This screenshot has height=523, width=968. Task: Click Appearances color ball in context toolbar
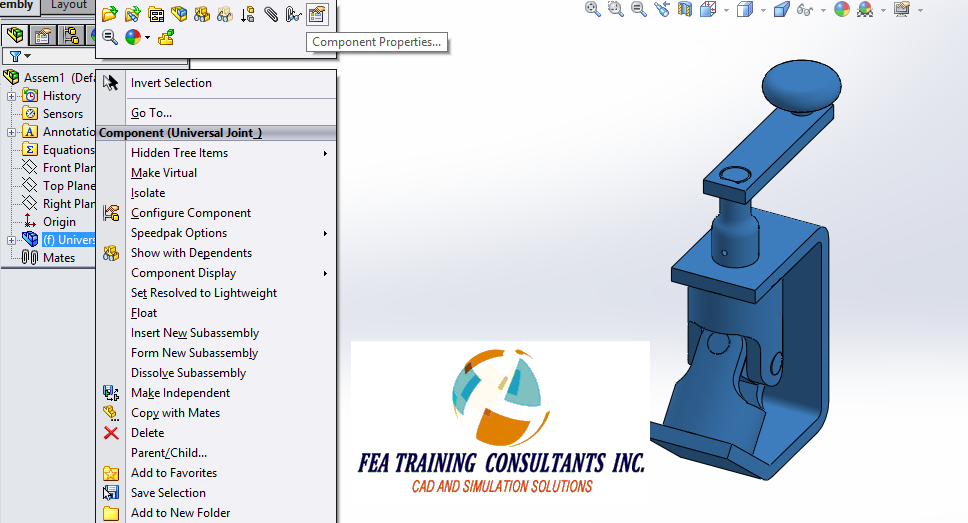(x=133, y=37)
